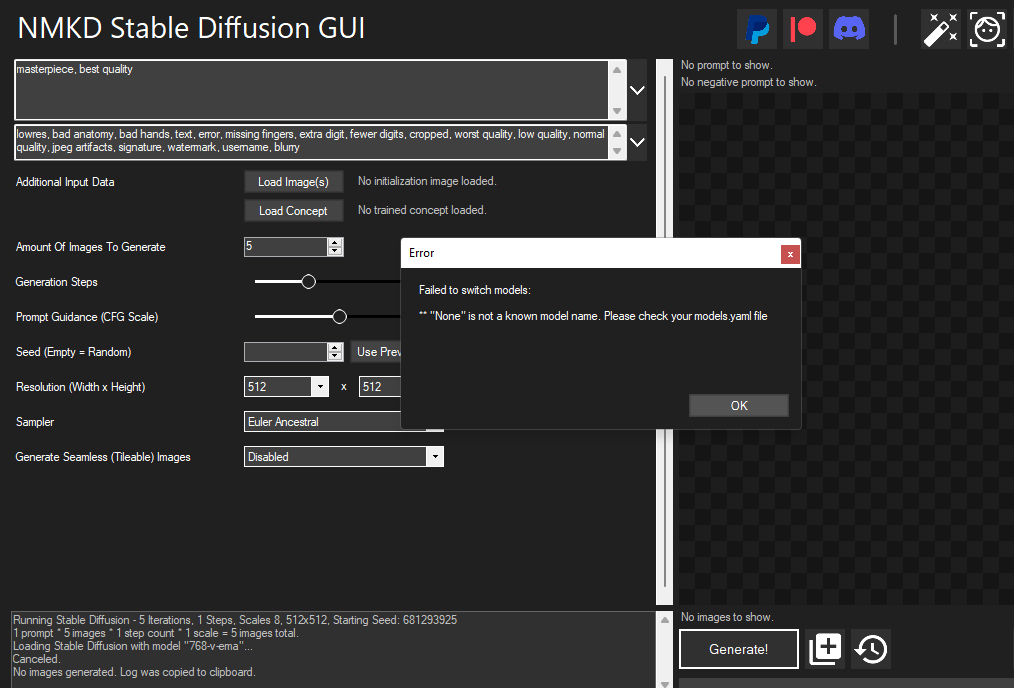Click the Load Image(s) button

293,182
